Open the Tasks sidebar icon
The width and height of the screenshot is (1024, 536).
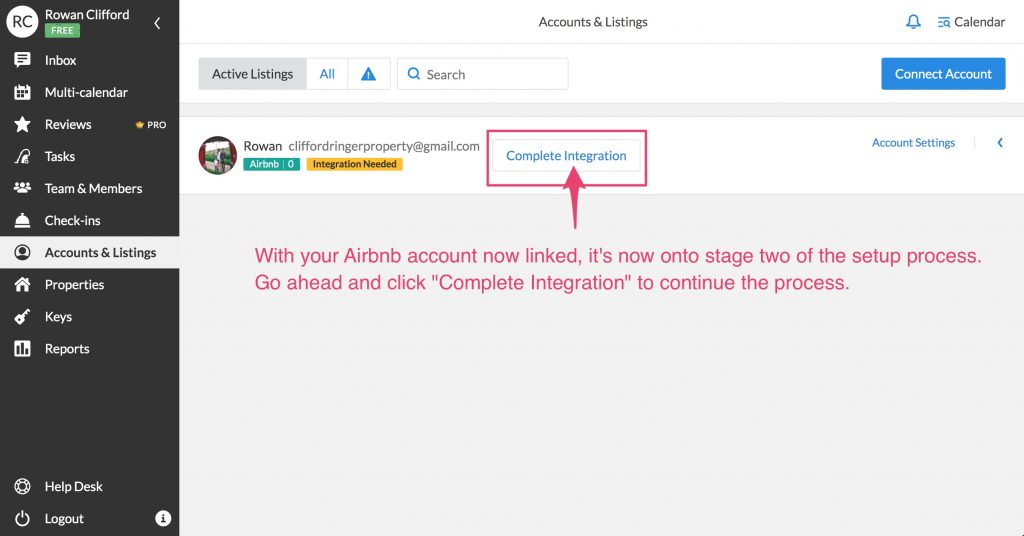[x=22, y=156]
